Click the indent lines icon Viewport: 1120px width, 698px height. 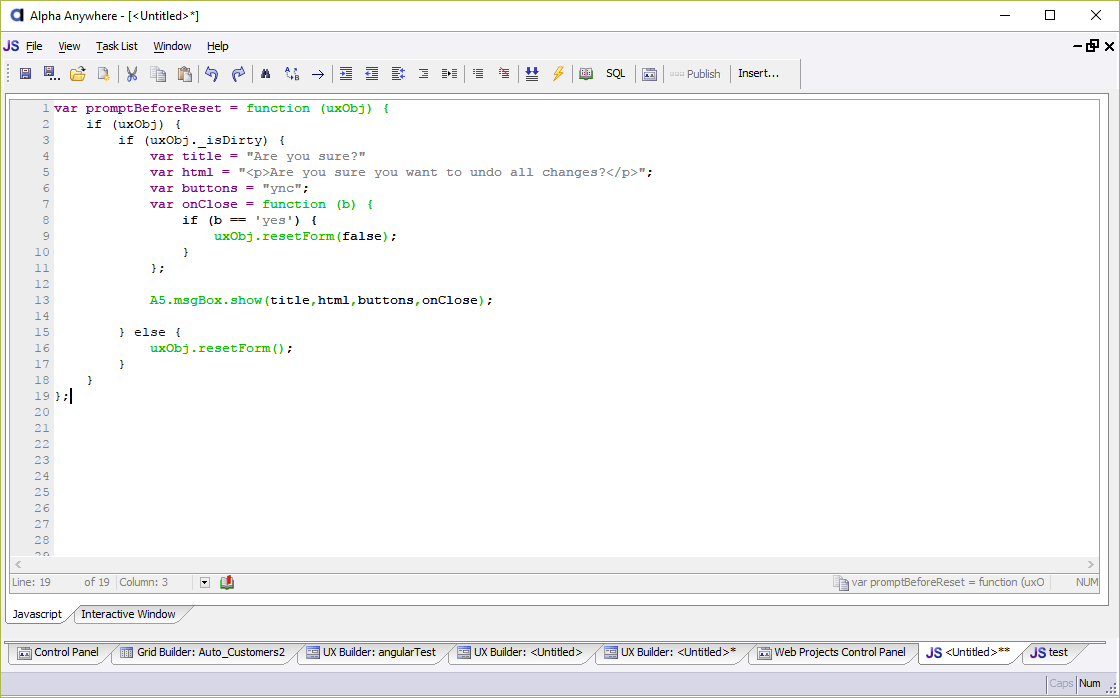click(346, 74)
